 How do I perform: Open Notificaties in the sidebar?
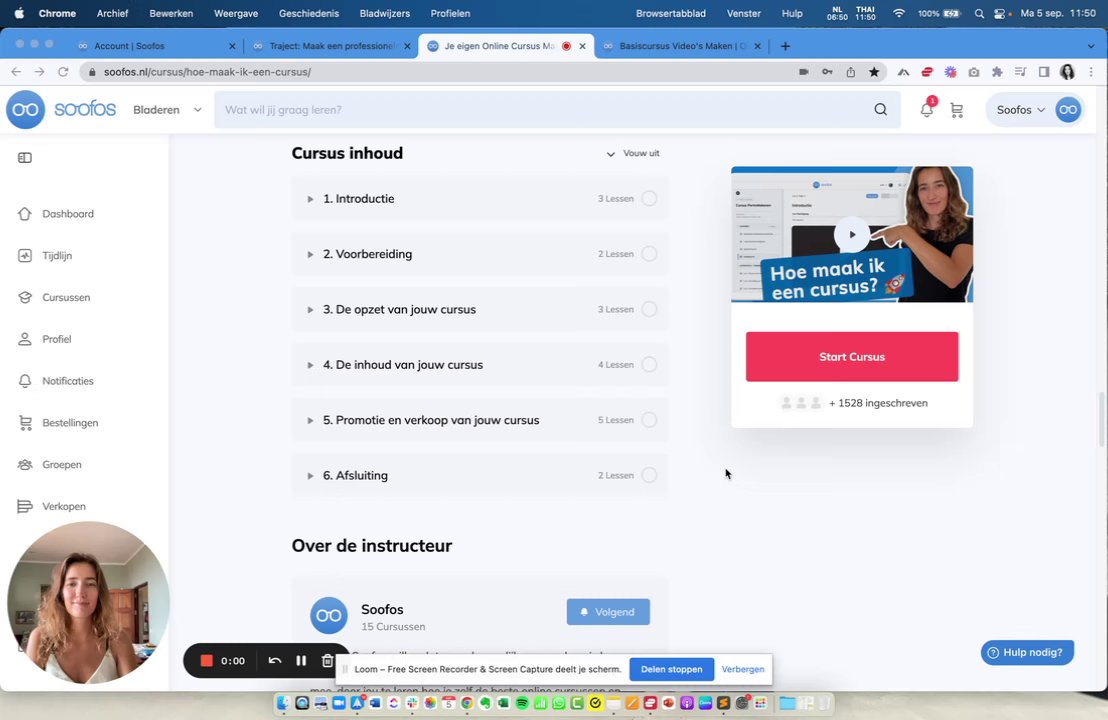click(x=67, y=381)
